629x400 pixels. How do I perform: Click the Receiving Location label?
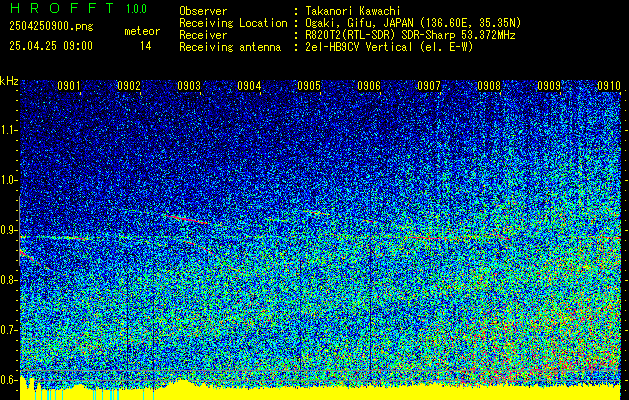pos(233,23)
